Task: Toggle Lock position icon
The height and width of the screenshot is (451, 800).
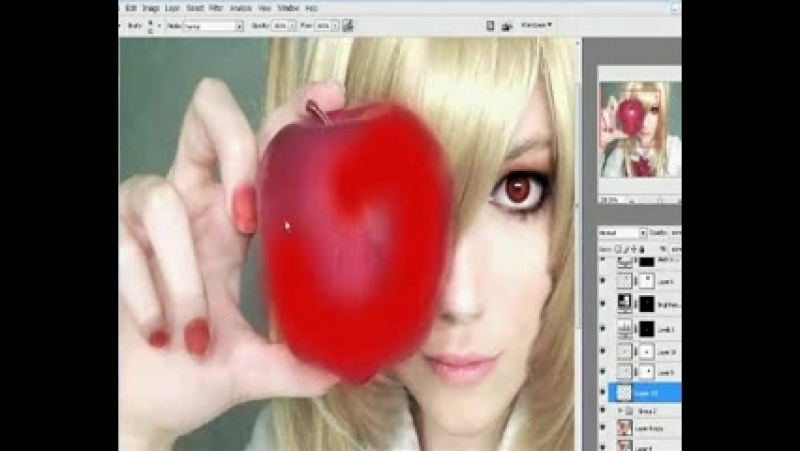Action: tap(634, 249)
